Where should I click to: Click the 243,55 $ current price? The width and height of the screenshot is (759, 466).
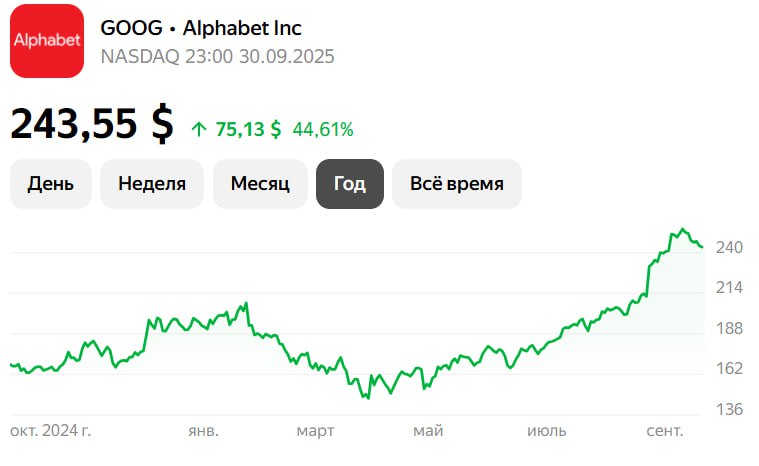91,124
